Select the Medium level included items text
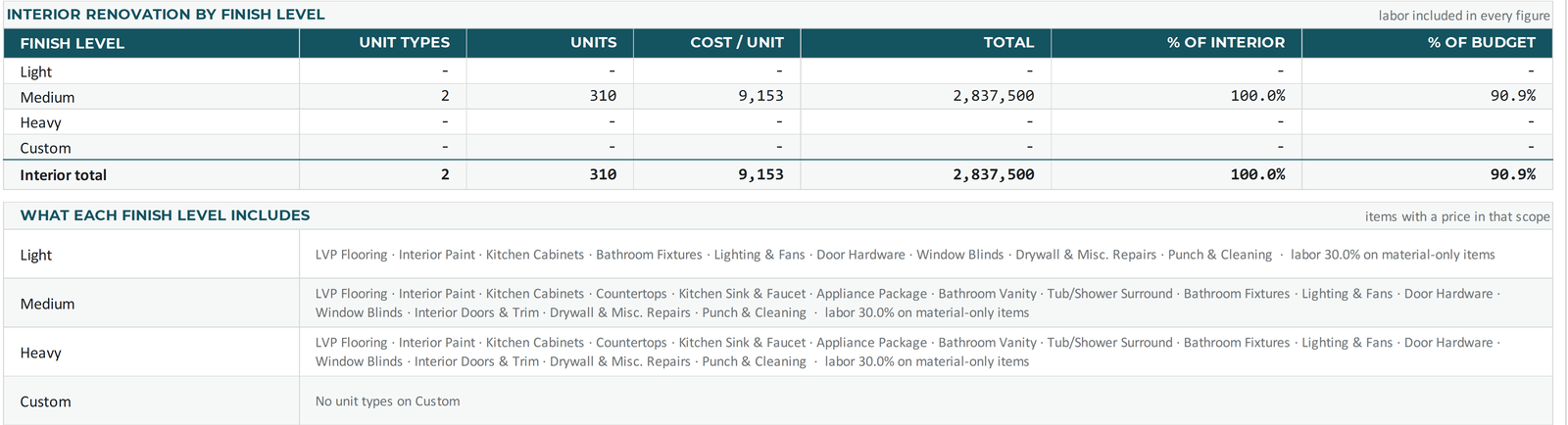Image resolution: width=1568 pixels, height=425 pixels. [907, 303]
